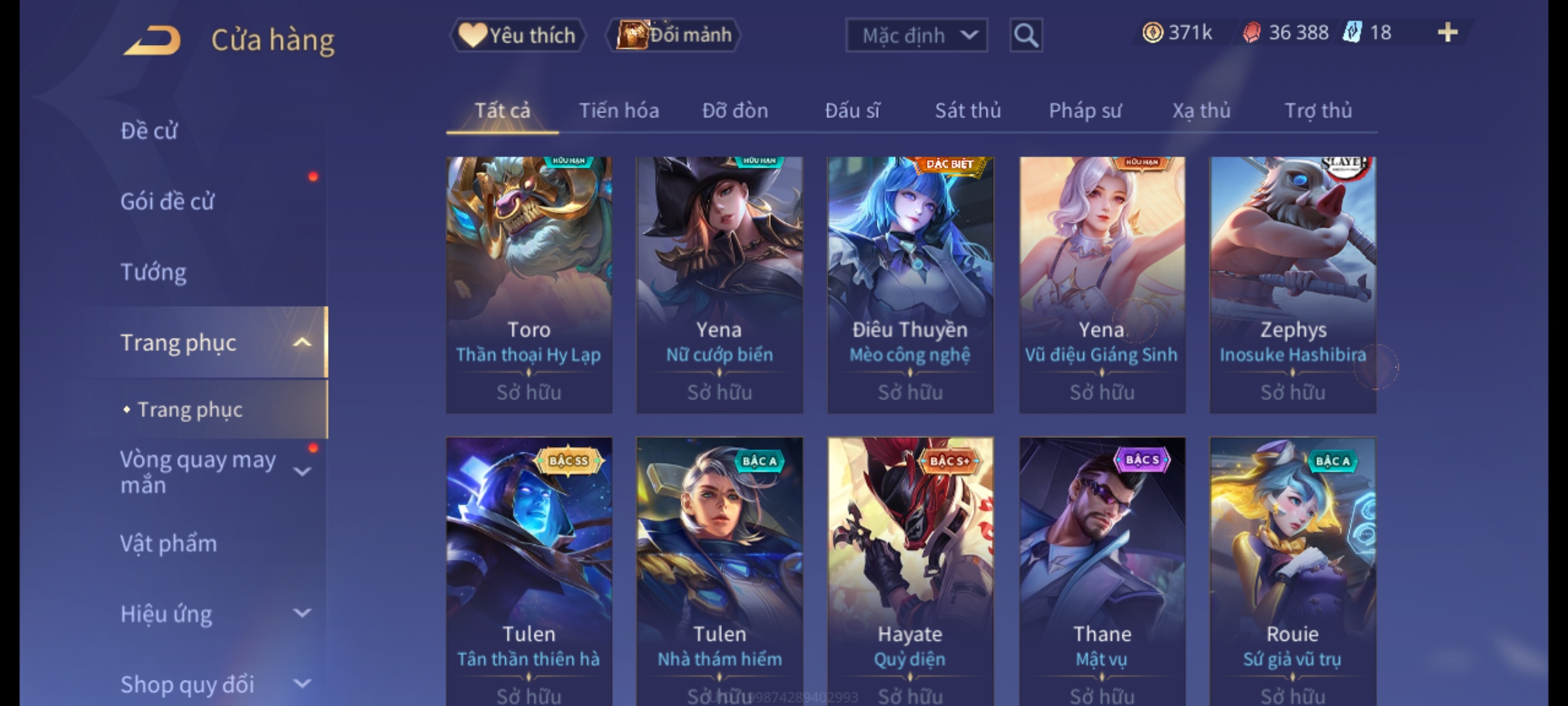Image resolution: width=1568 pixels, height=706 pixels.
Task: Switch to the Tiến hóa tab
Action: click(619, 110)
